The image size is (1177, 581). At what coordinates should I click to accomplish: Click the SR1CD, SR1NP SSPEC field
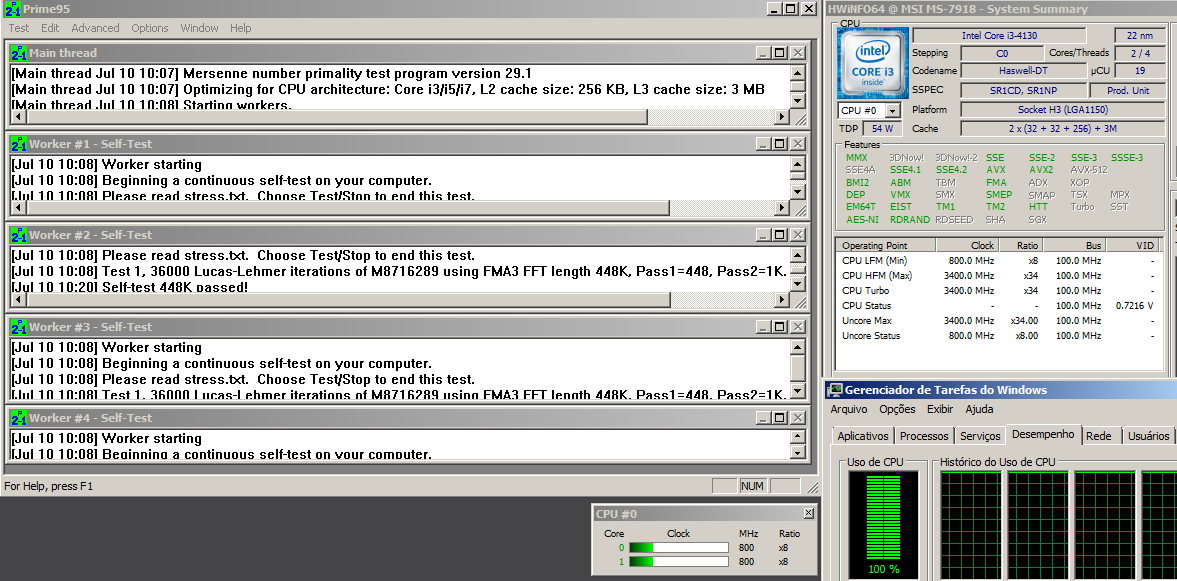tap(1022, 90)
